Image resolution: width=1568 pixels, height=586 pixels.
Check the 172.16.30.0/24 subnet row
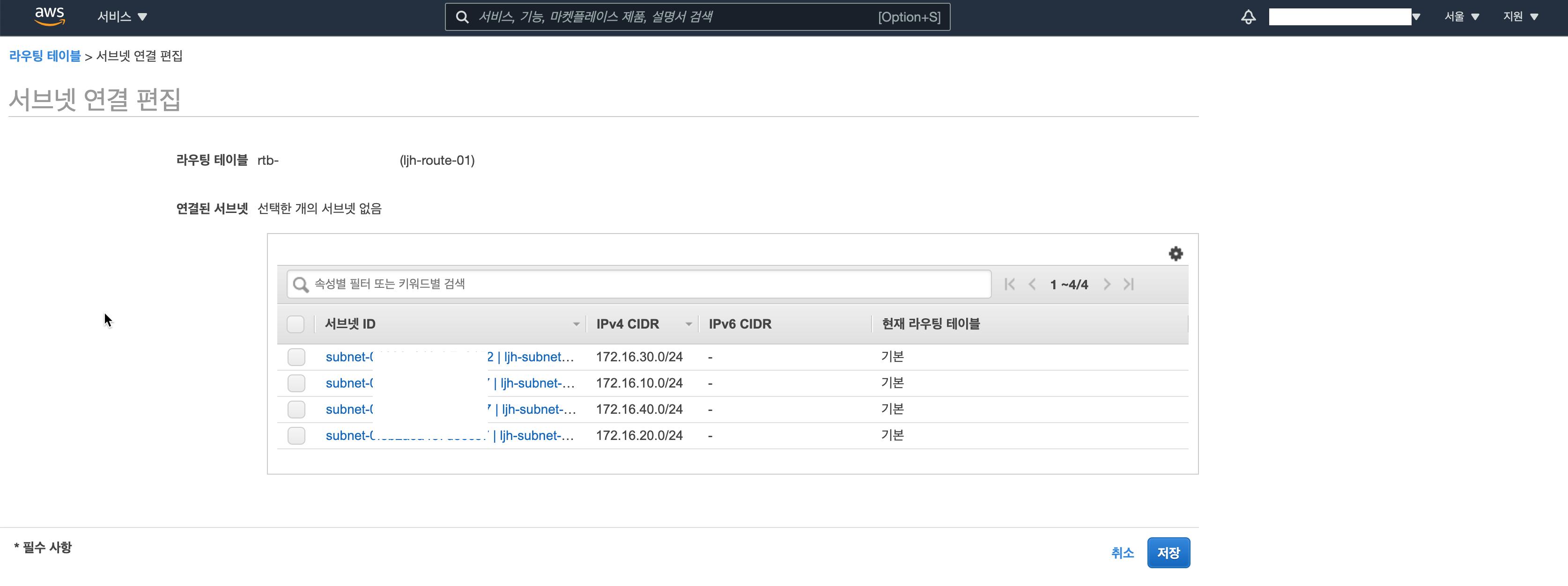pyautogui.click(x=296, y=357)
